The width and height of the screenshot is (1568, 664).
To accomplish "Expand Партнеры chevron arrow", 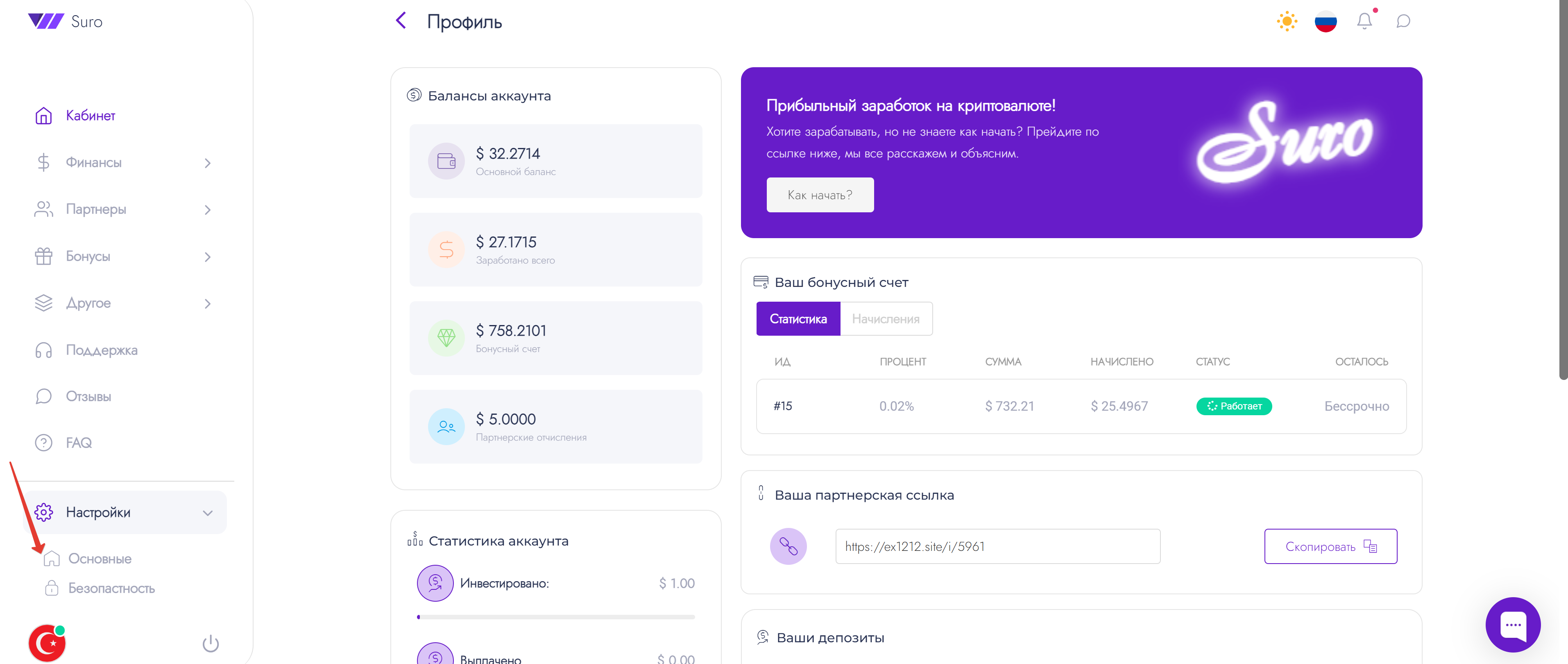I will 208,210.
